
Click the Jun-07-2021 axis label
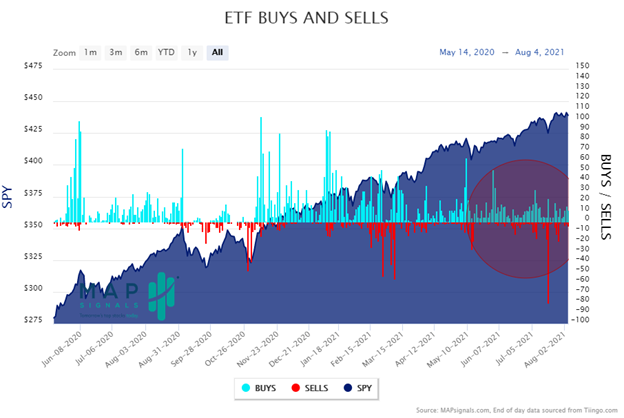pos(481,349)
